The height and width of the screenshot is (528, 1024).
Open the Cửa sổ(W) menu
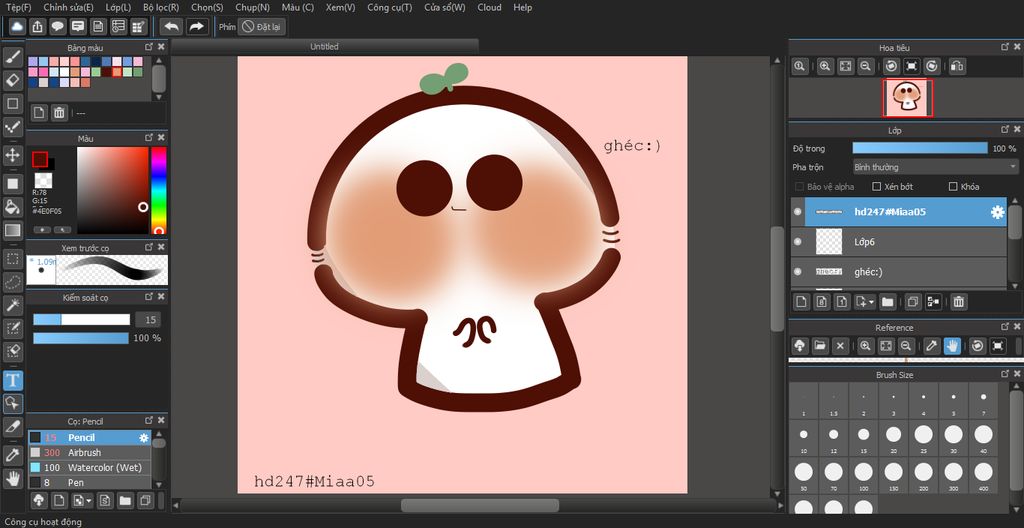tap(445, 7)
